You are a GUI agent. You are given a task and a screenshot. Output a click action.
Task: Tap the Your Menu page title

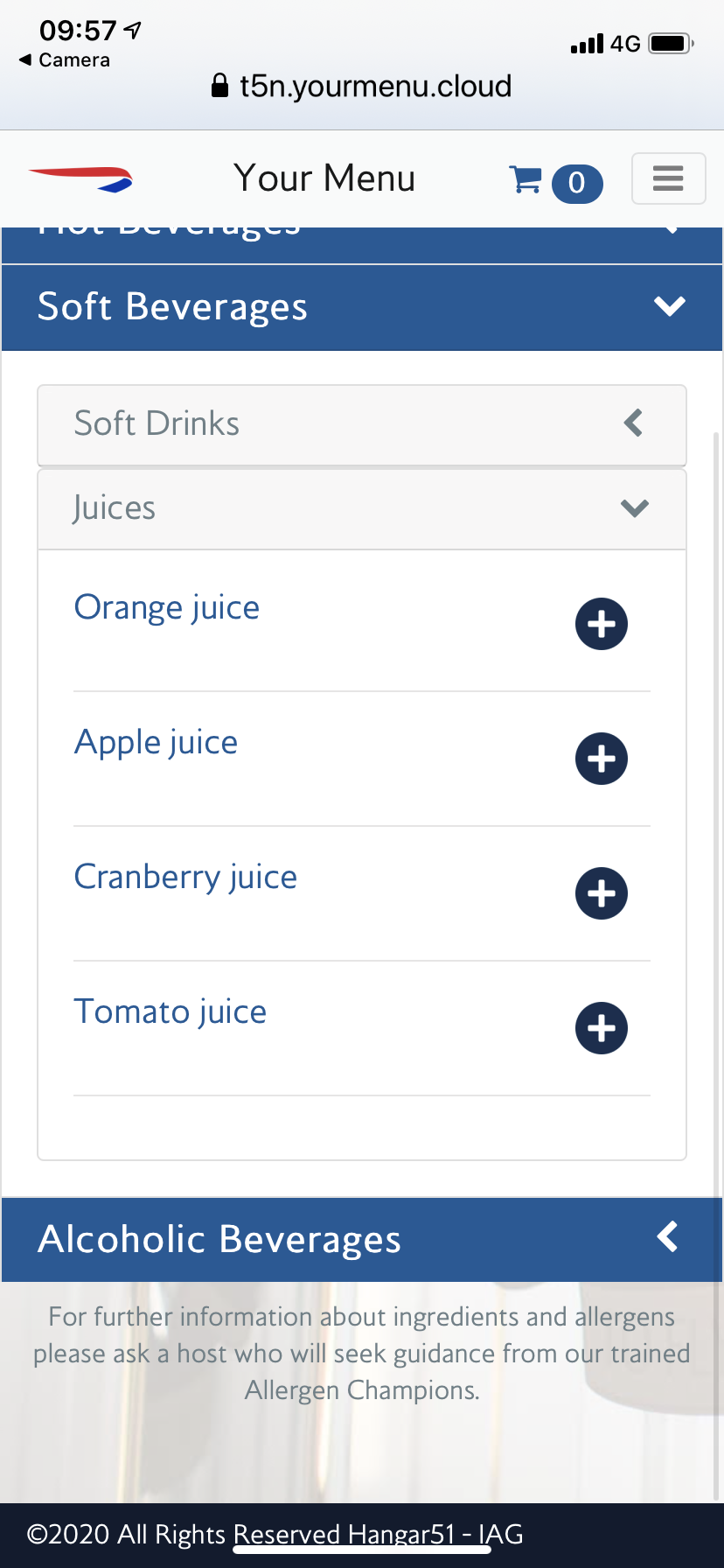(324, 178)
